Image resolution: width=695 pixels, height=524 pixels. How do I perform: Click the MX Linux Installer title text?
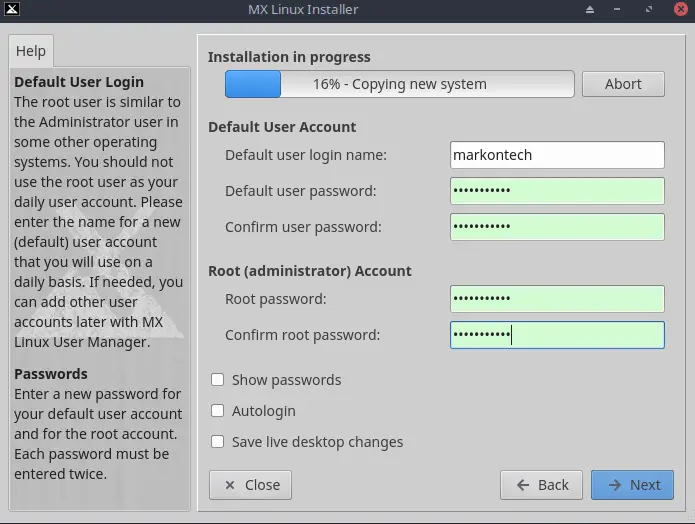point(303,9)
